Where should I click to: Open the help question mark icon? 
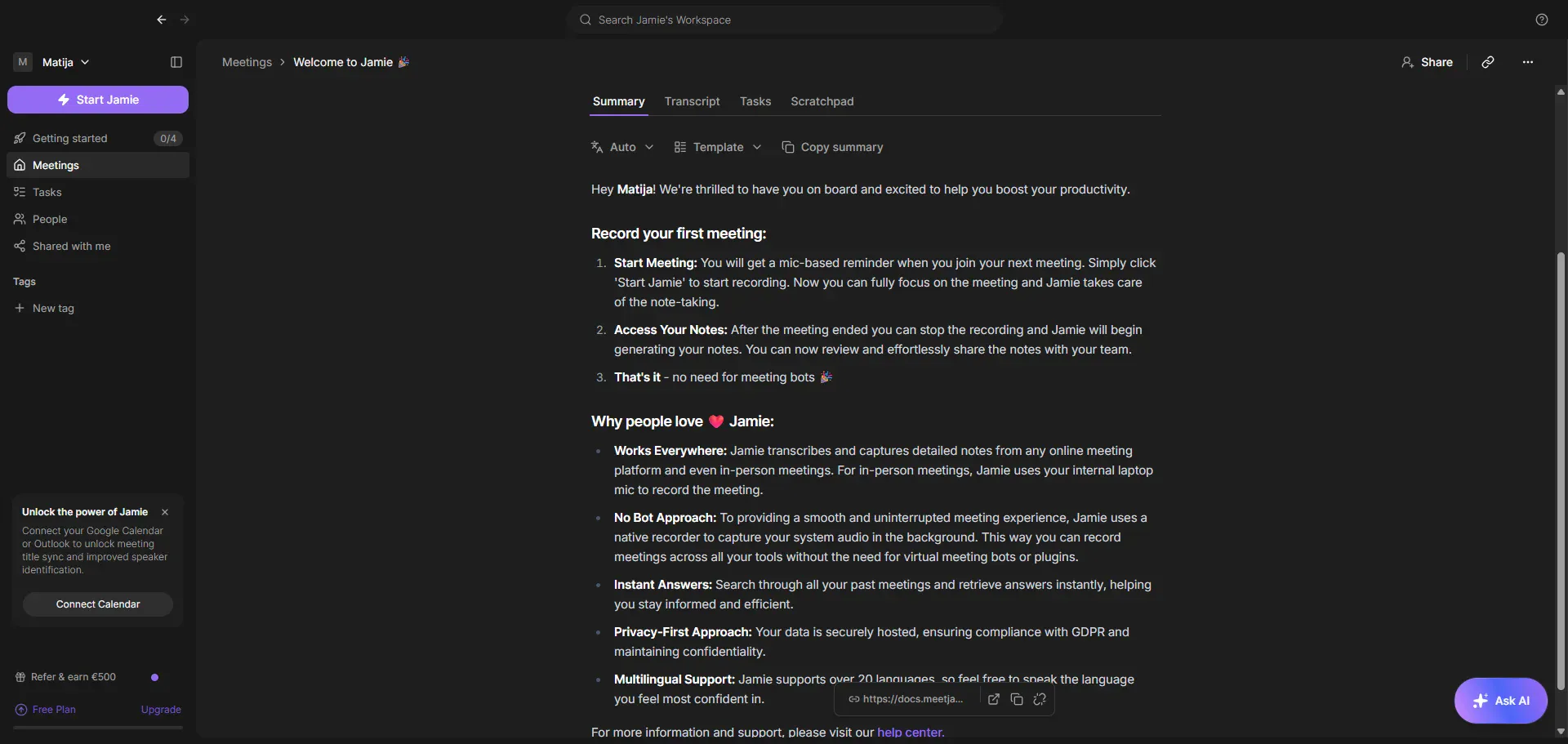[x=1542, y=20]
